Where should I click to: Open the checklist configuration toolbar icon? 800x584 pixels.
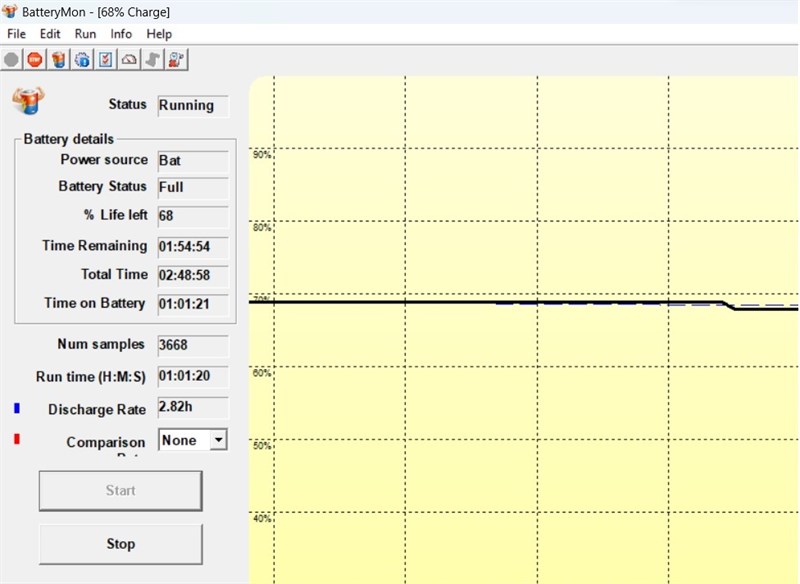click(106, 60)
